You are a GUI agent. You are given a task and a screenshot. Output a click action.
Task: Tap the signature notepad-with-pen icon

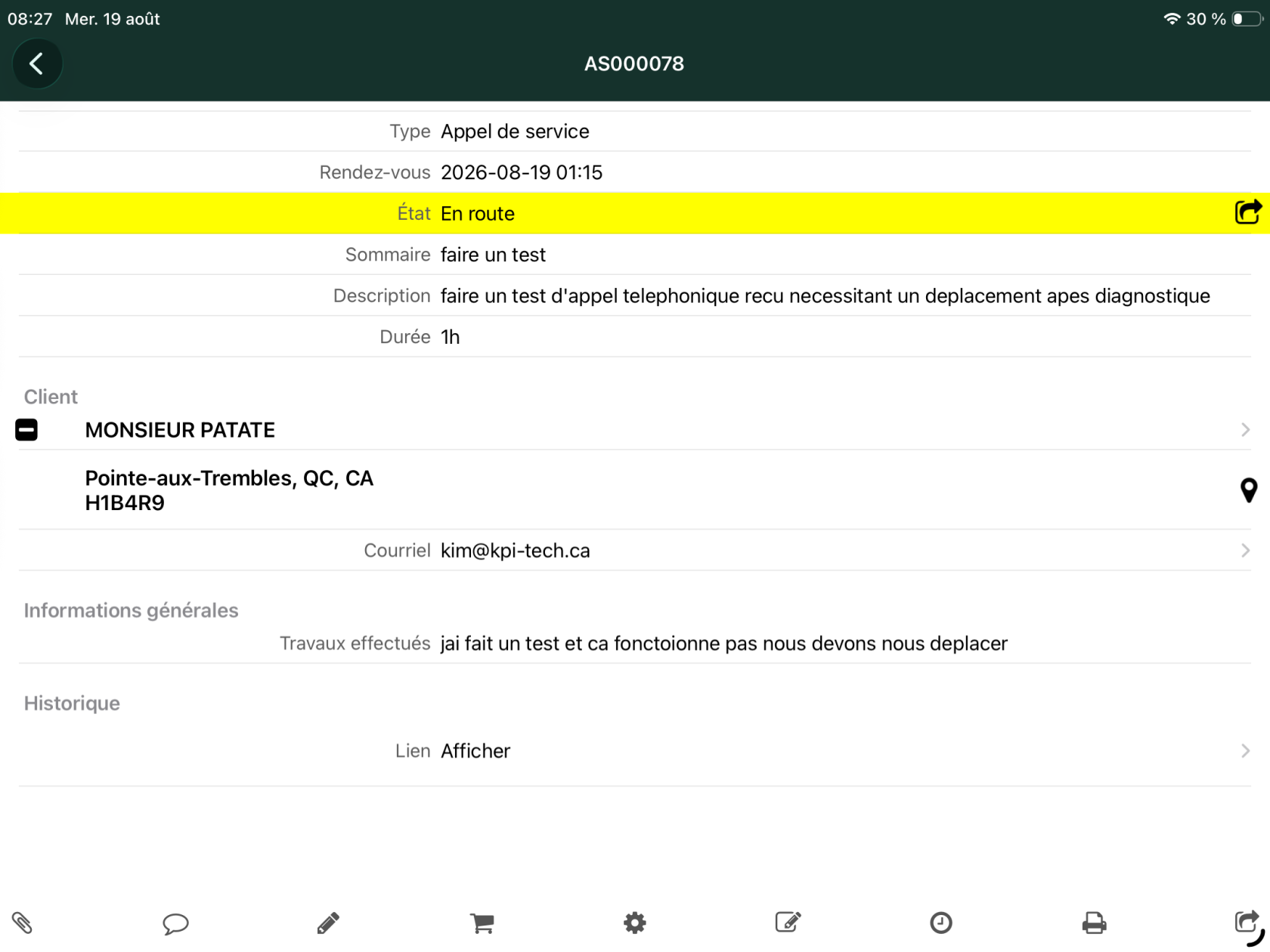click(788, 922)
